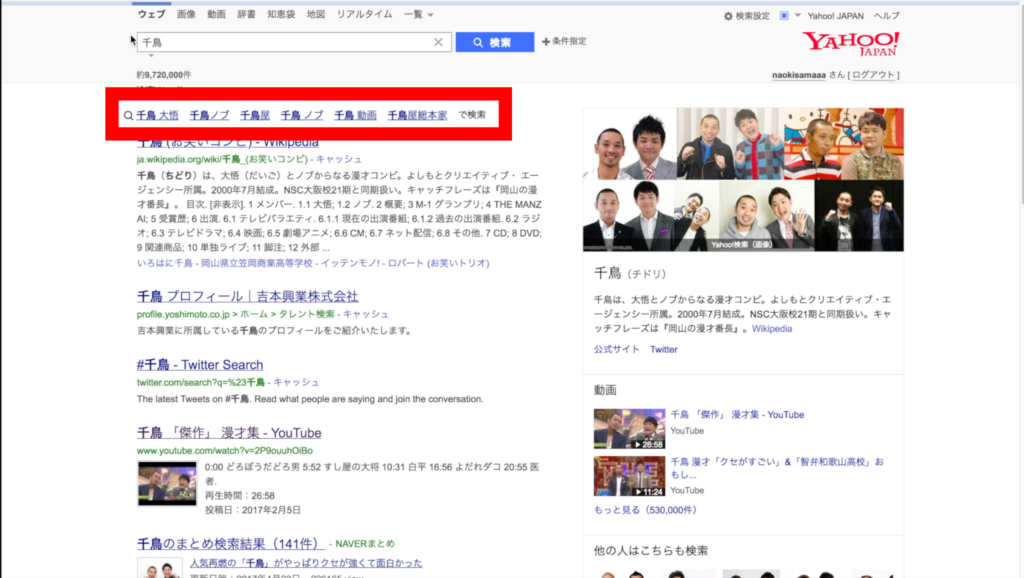
Task: Open the いろはに千鳥 sublink
Action: (x=165, y=263)
